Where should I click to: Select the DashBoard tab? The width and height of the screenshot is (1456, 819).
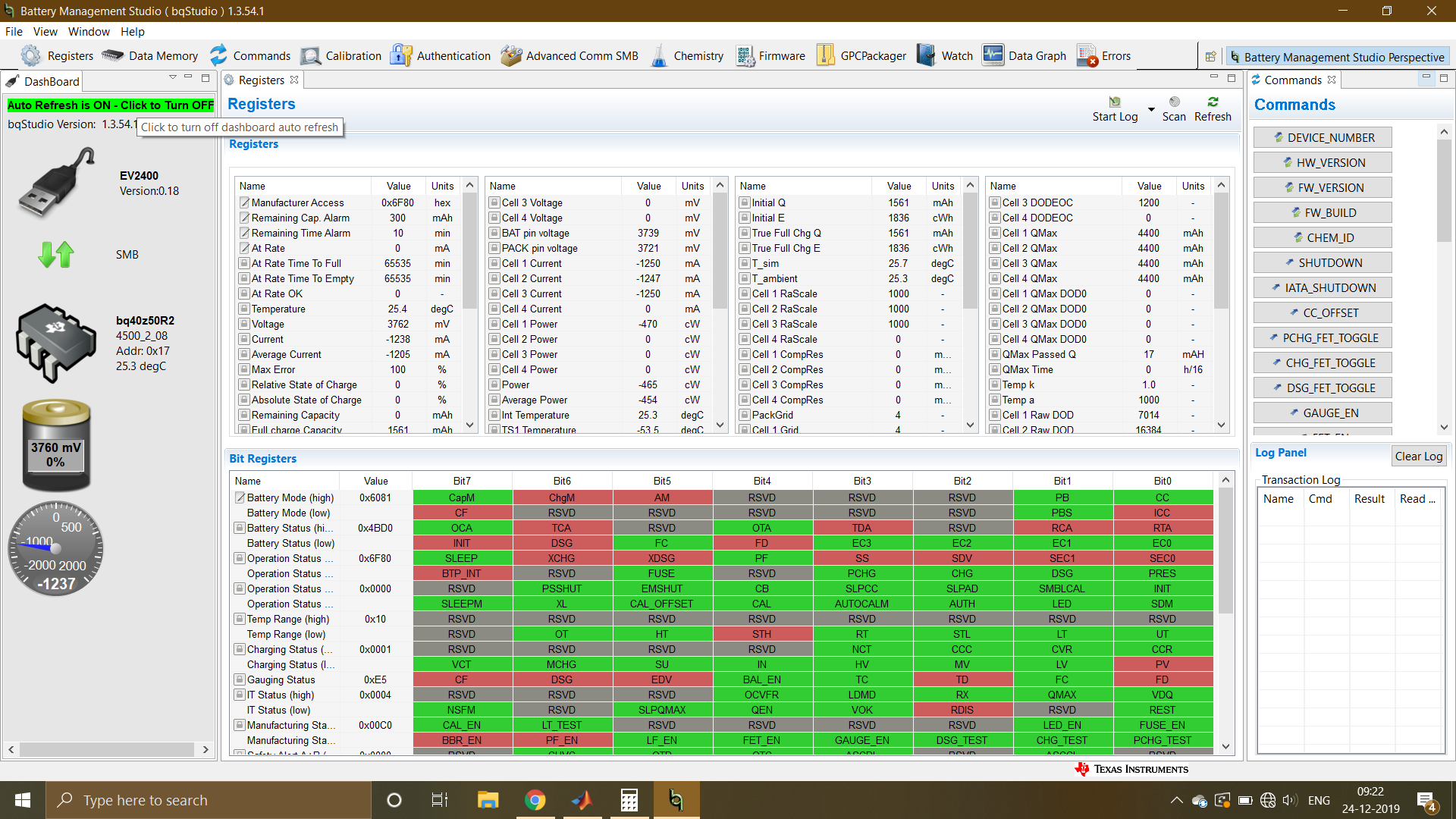click(42, 81)
